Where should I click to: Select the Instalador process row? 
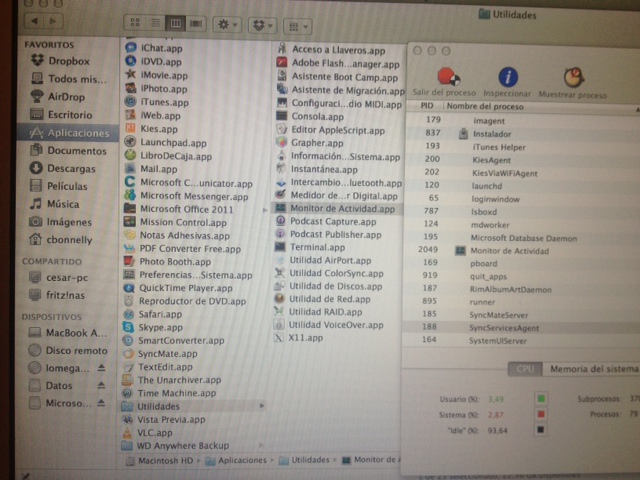point(523,133)
